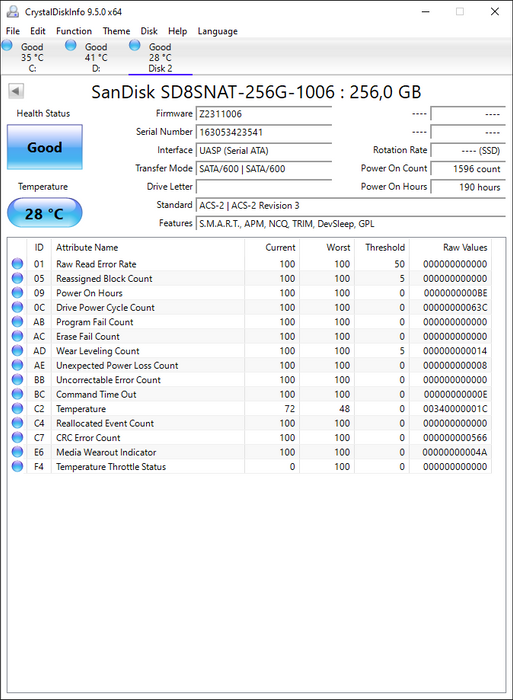Open the Disk menu
513x700 pixels.
(x=149, y=31)
